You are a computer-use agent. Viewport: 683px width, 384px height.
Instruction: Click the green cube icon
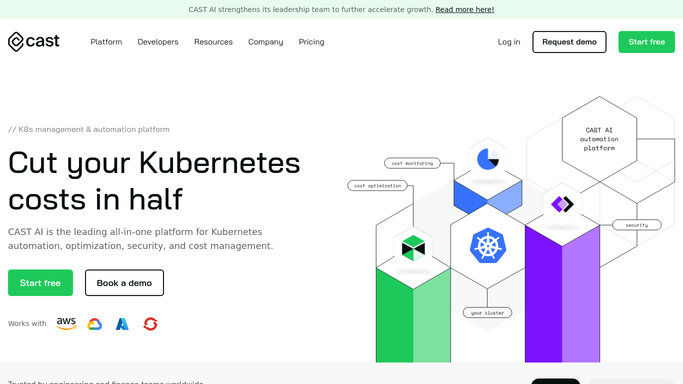pyautogui.click(x=413, y=248)
